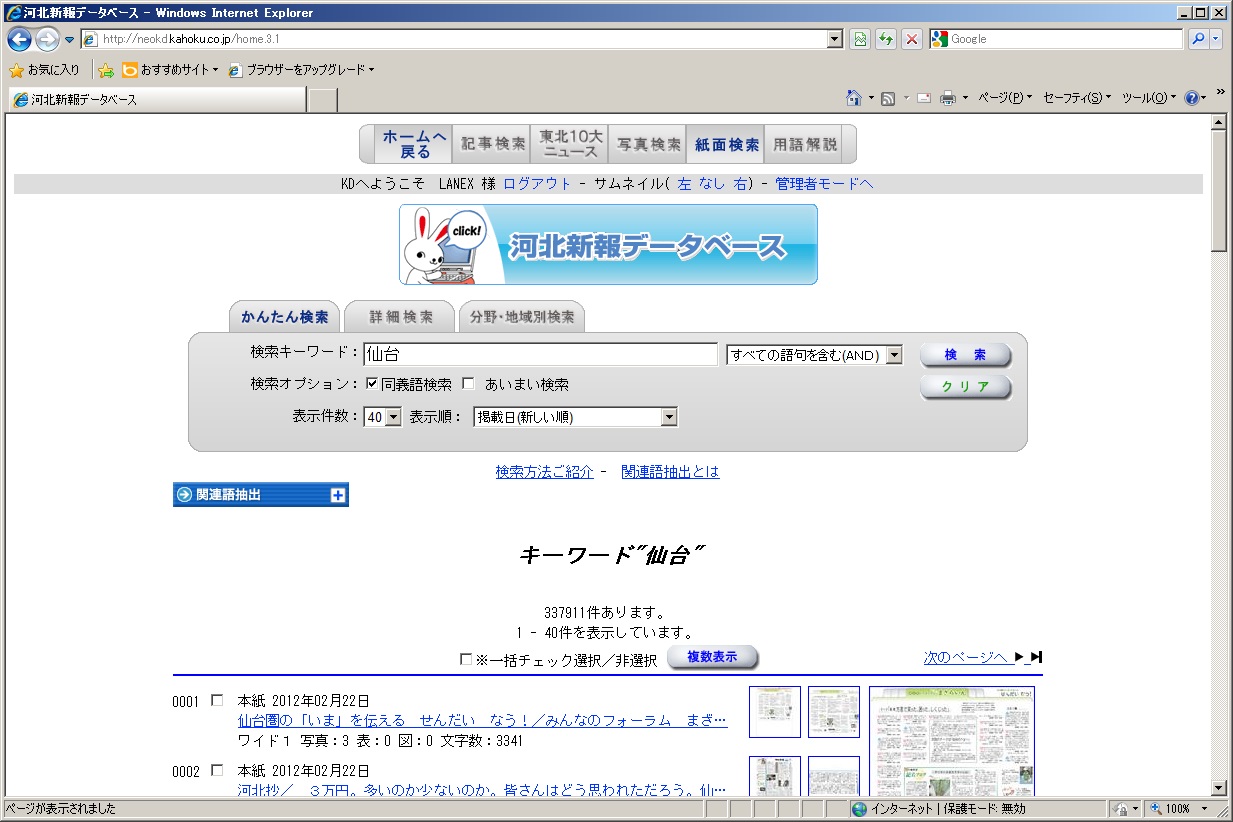1233x822 pixels.
Task: Jump to last page arrow icon
Action: (x=1037, y=657)
